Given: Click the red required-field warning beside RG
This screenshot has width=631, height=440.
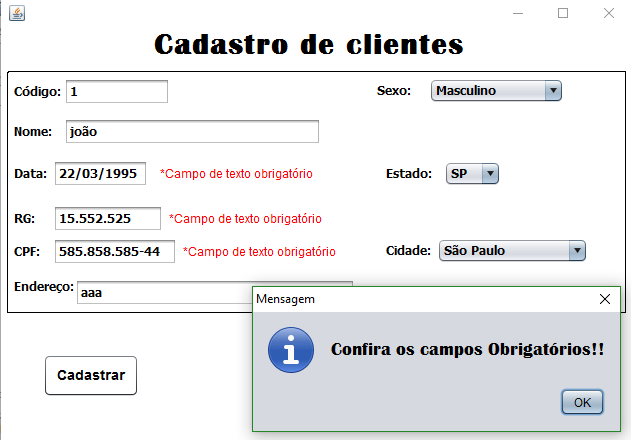Looking at the screenshot, I should tap(245, 219).
